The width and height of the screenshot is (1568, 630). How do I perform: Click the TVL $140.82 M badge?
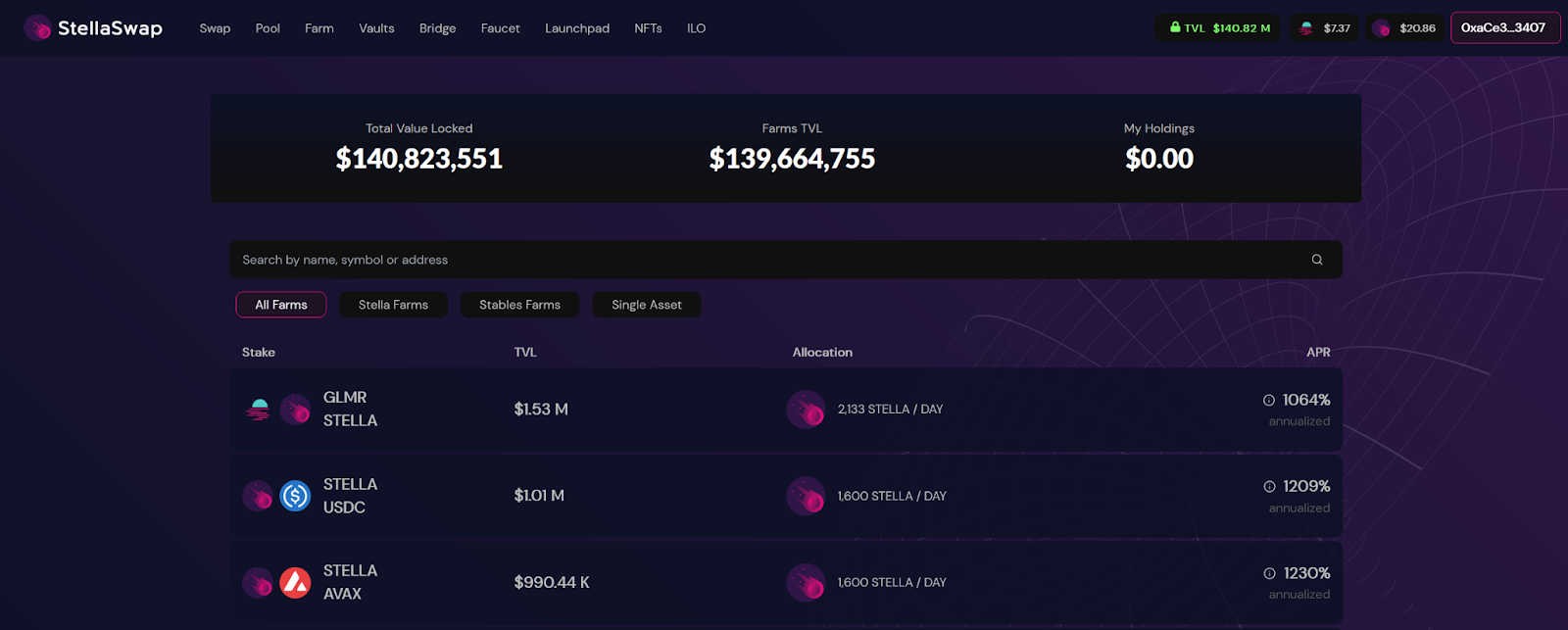click(1220, 27)
